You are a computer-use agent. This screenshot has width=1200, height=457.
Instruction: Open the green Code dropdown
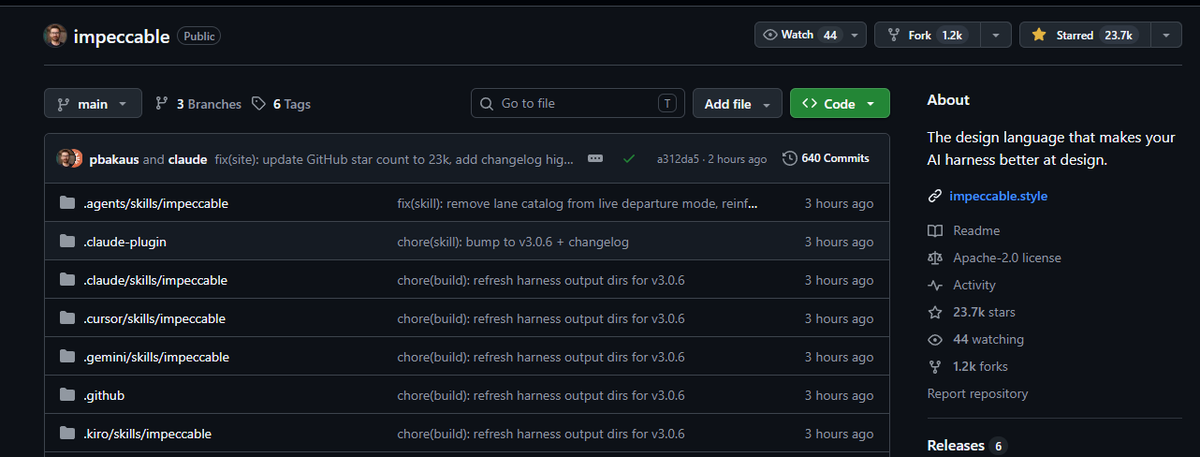(839, 104)
